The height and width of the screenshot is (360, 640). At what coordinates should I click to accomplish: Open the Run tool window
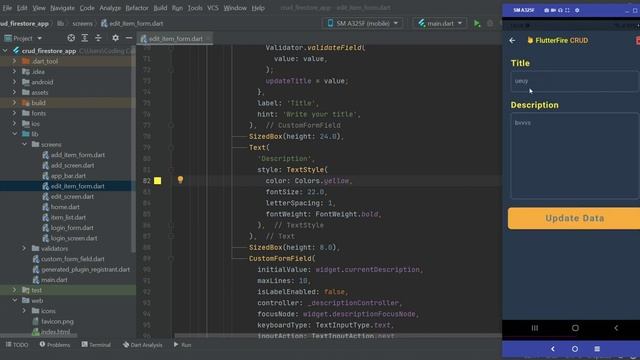(x=182, y=345)
